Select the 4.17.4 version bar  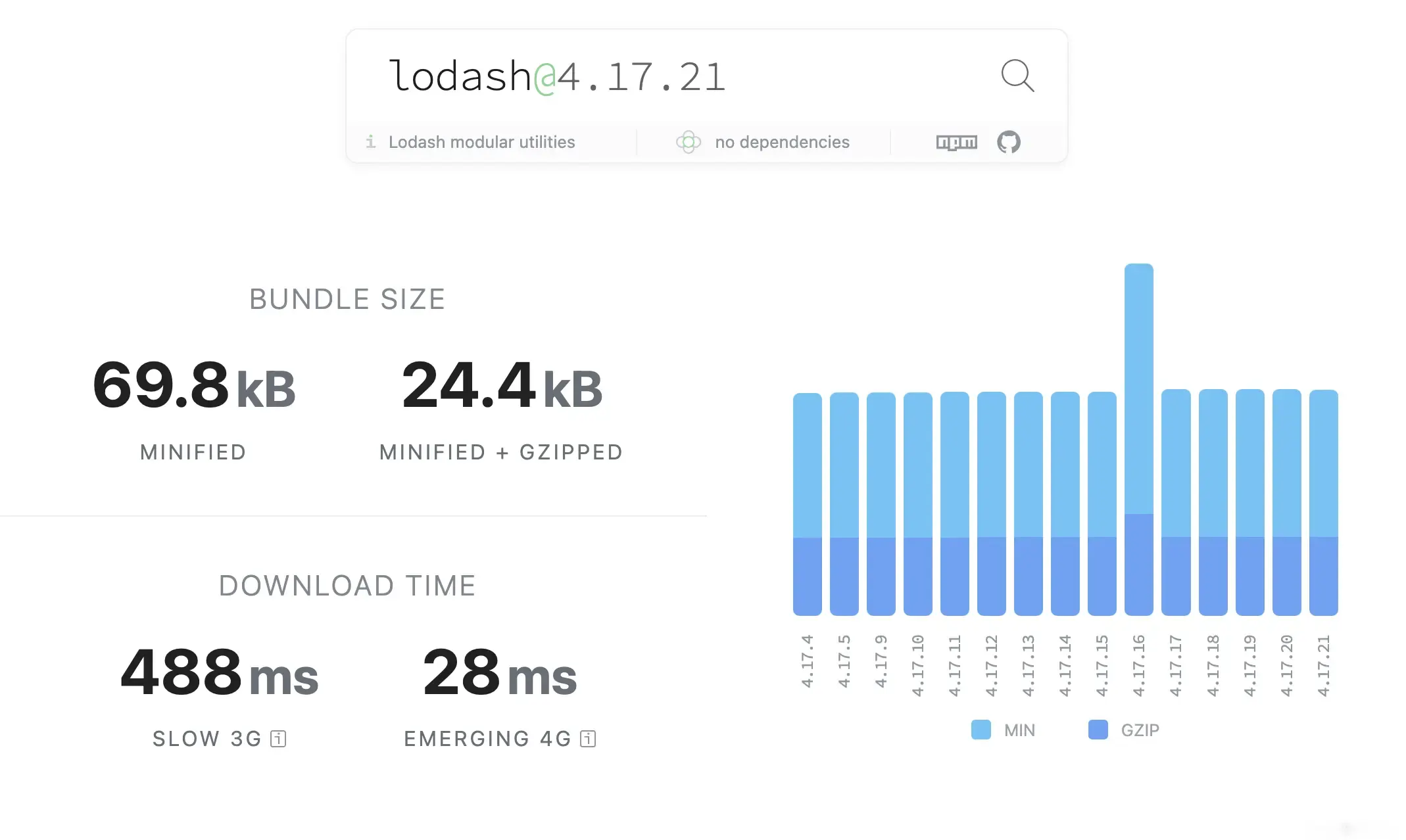click(x=807, y=504)
